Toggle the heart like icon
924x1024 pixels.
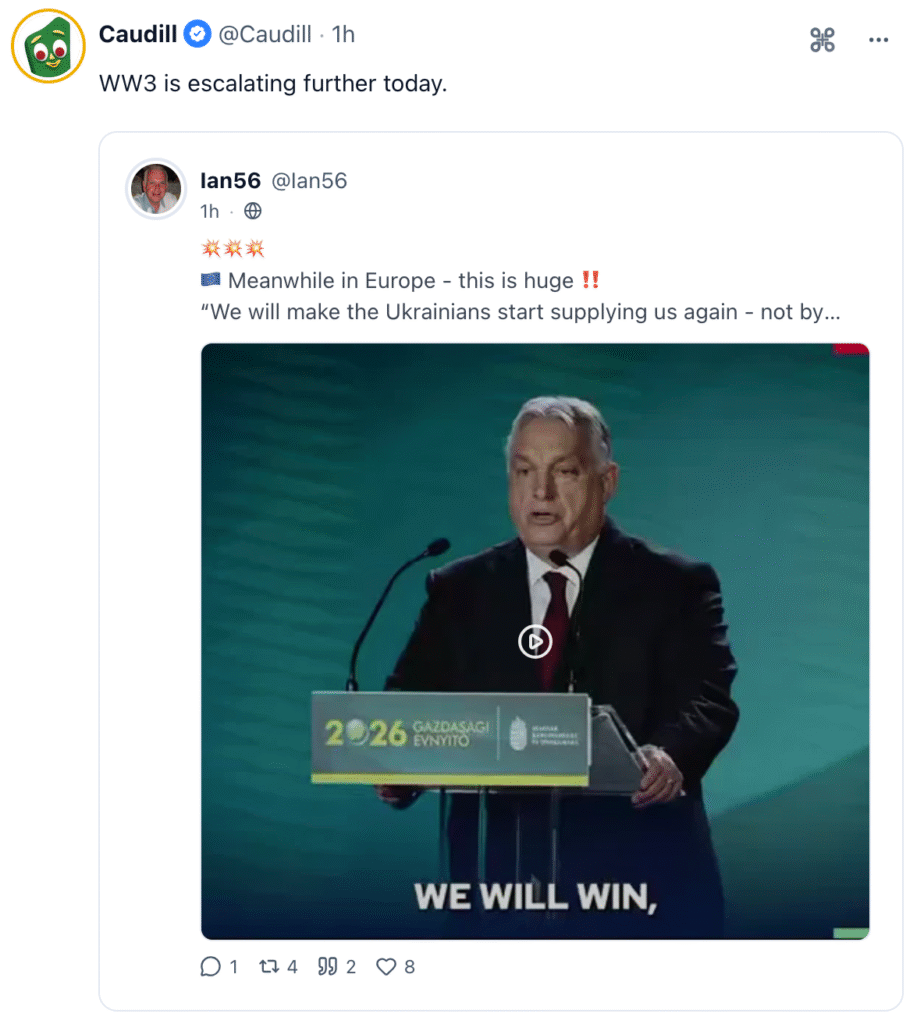pos(386,966)
